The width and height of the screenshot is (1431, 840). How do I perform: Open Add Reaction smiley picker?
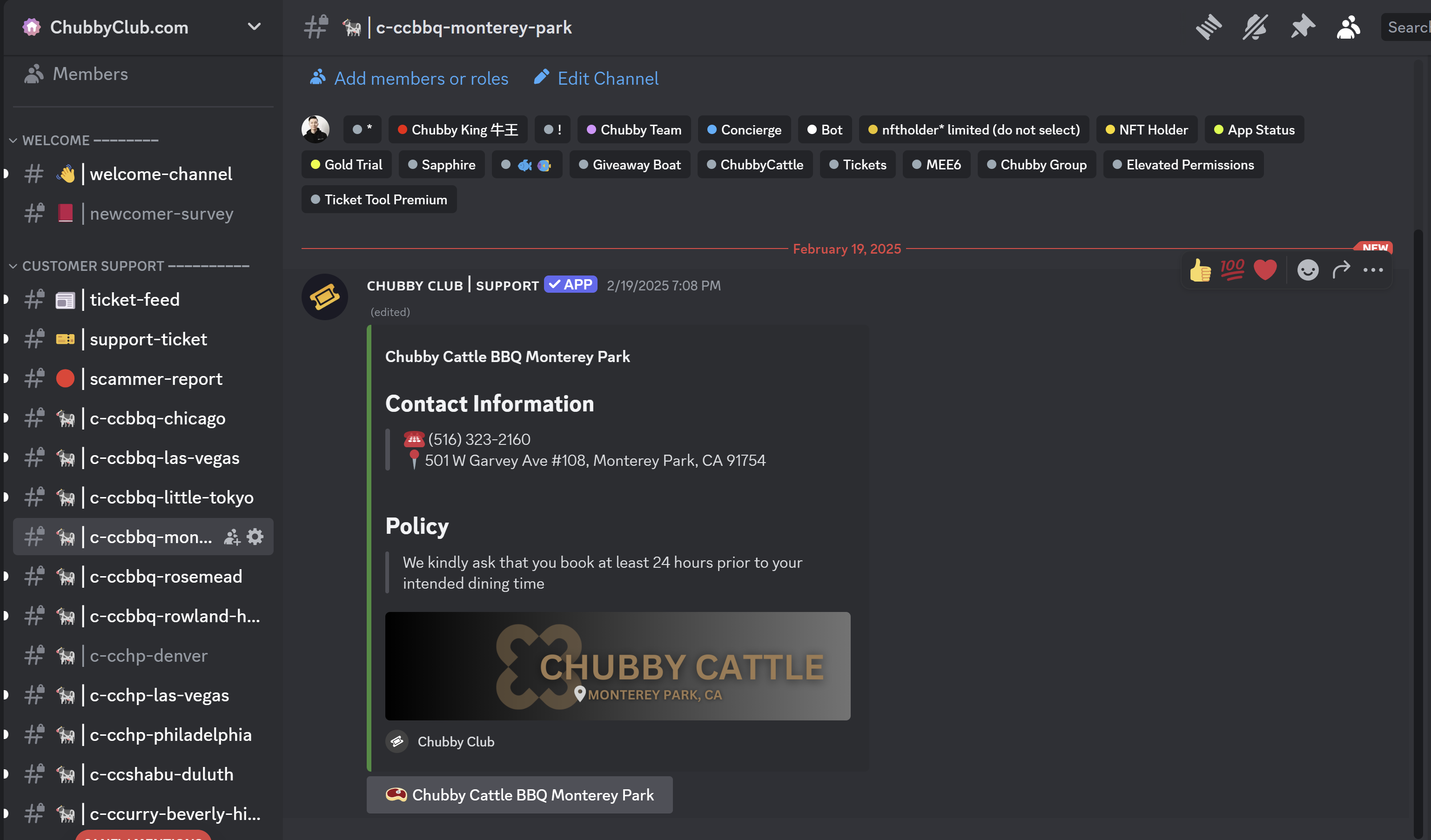(1307, 270)
